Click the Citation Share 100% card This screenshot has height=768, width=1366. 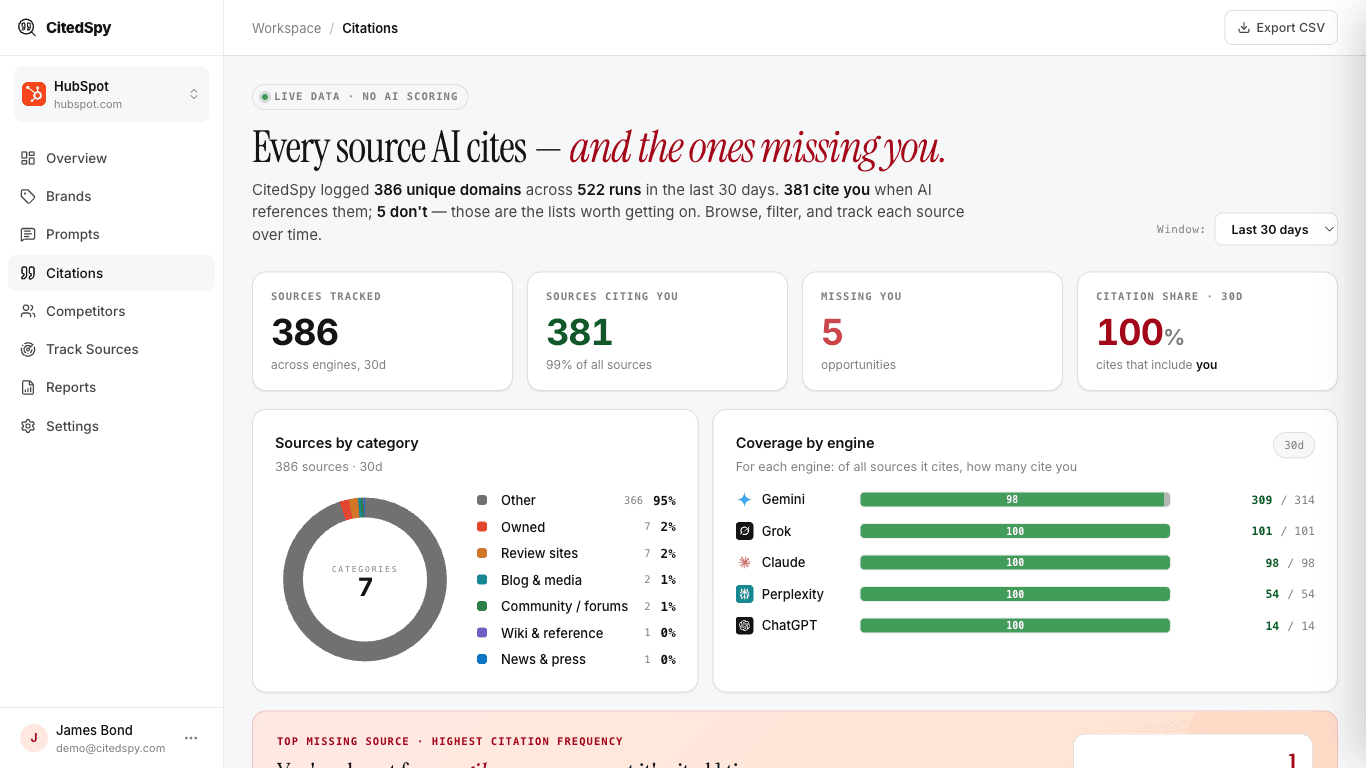(x=1207, y=331)
